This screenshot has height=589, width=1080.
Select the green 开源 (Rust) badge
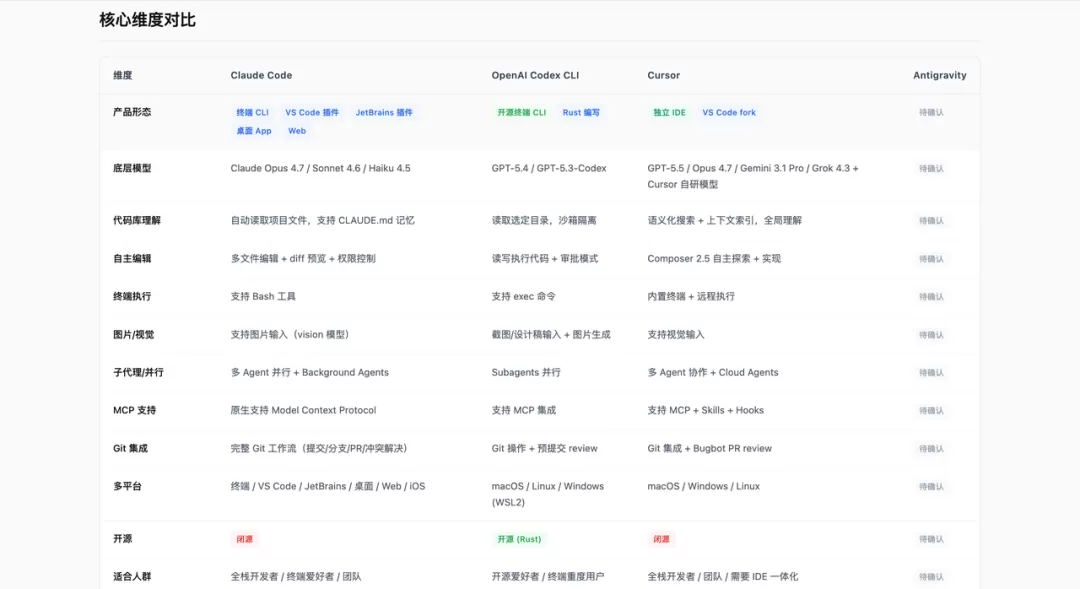coord(519,539)
